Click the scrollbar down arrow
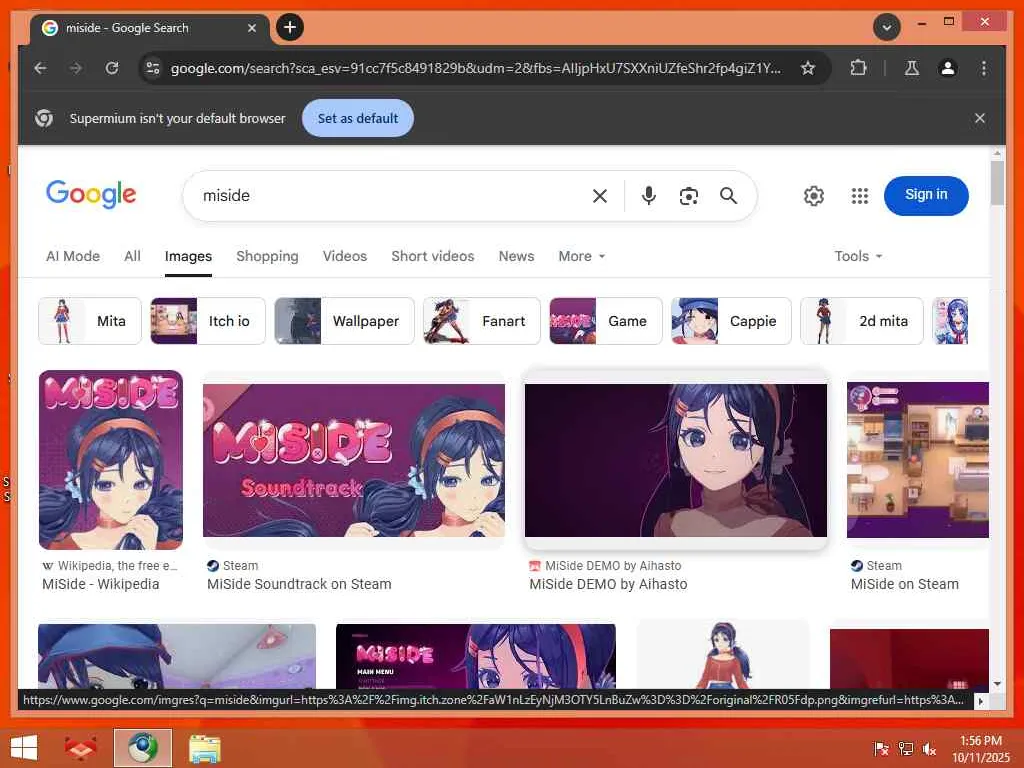Viewport: 1024px width, 768px height. (997, 684)
